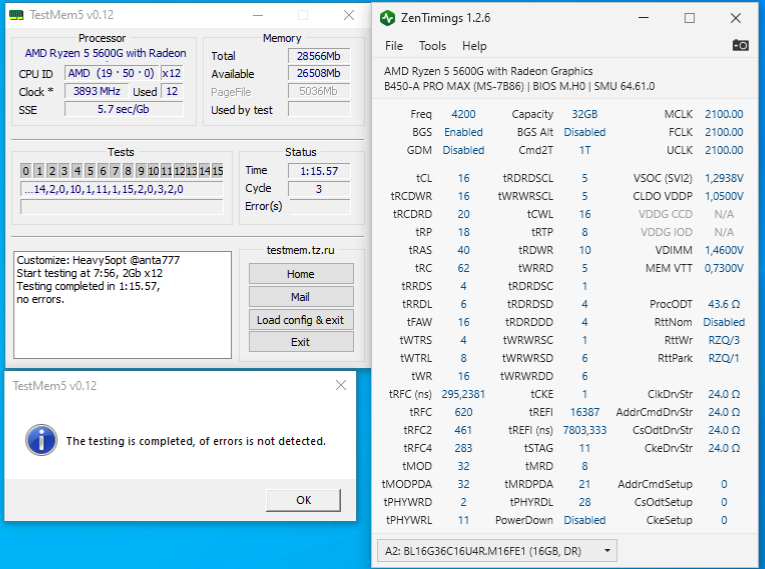
Task: Click the AMD Ryzen 5 5600G processor name in TestMem5
Action: click(105, 53)
